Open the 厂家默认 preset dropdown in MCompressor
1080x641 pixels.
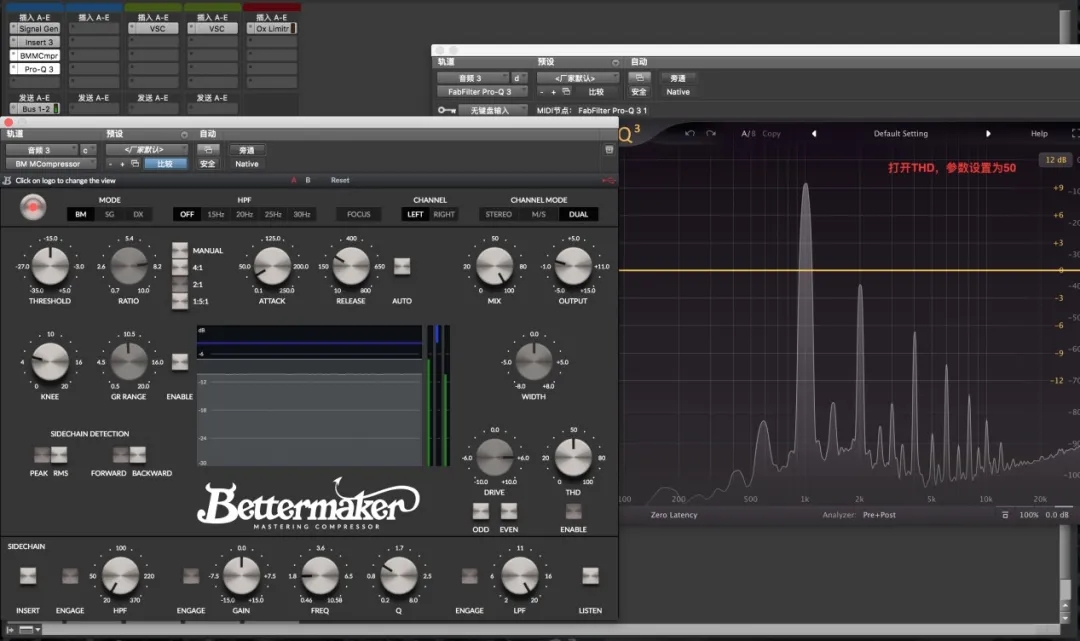pyautogui.click(x=146, y=149)
